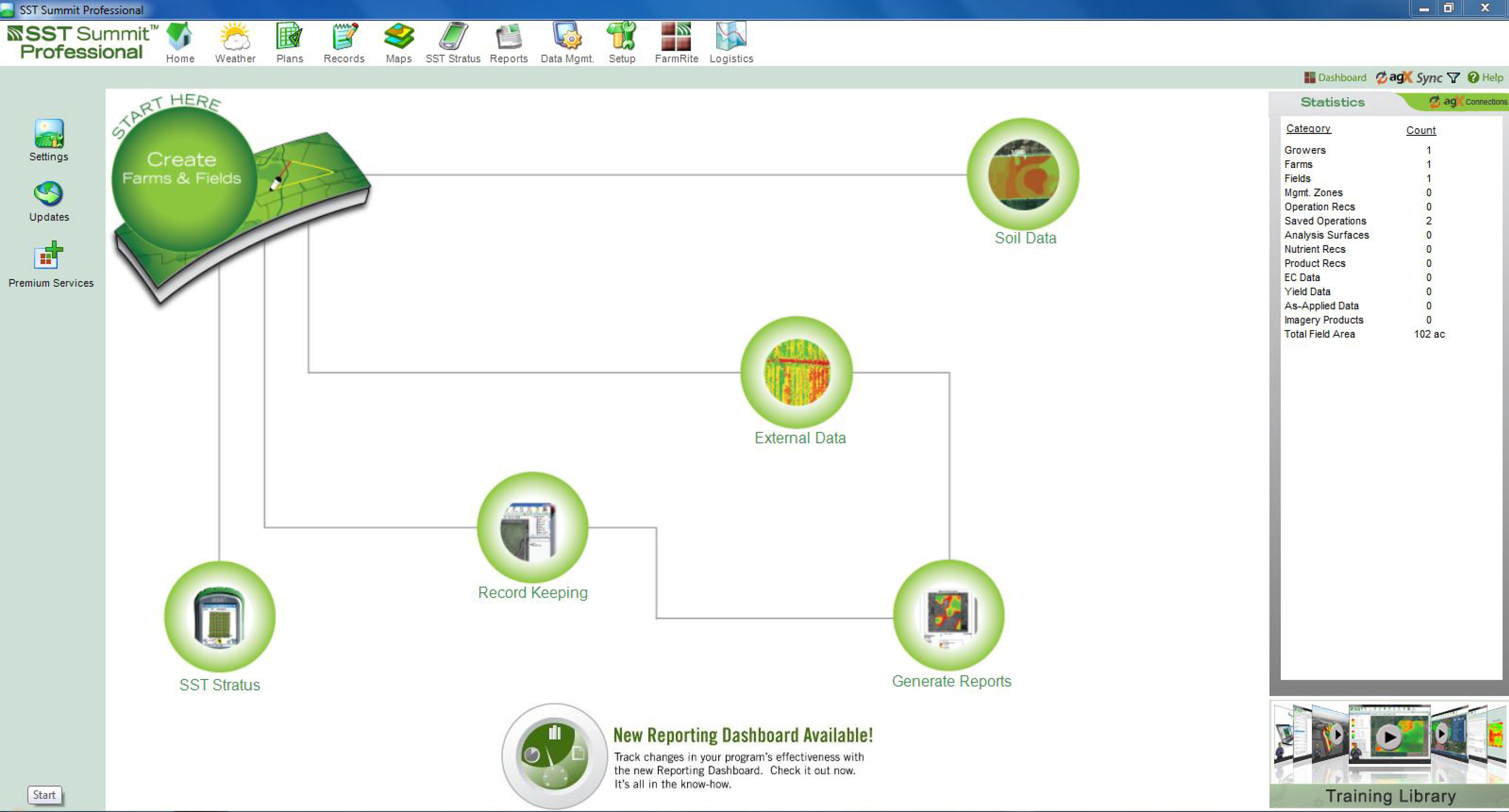Launch FarmRite from the toolbar

click(x=676, y=43)
